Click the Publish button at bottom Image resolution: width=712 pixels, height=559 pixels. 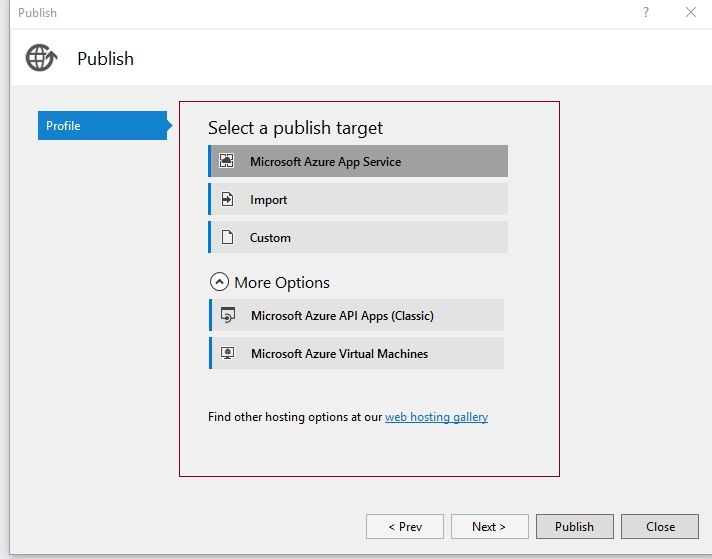574,526
